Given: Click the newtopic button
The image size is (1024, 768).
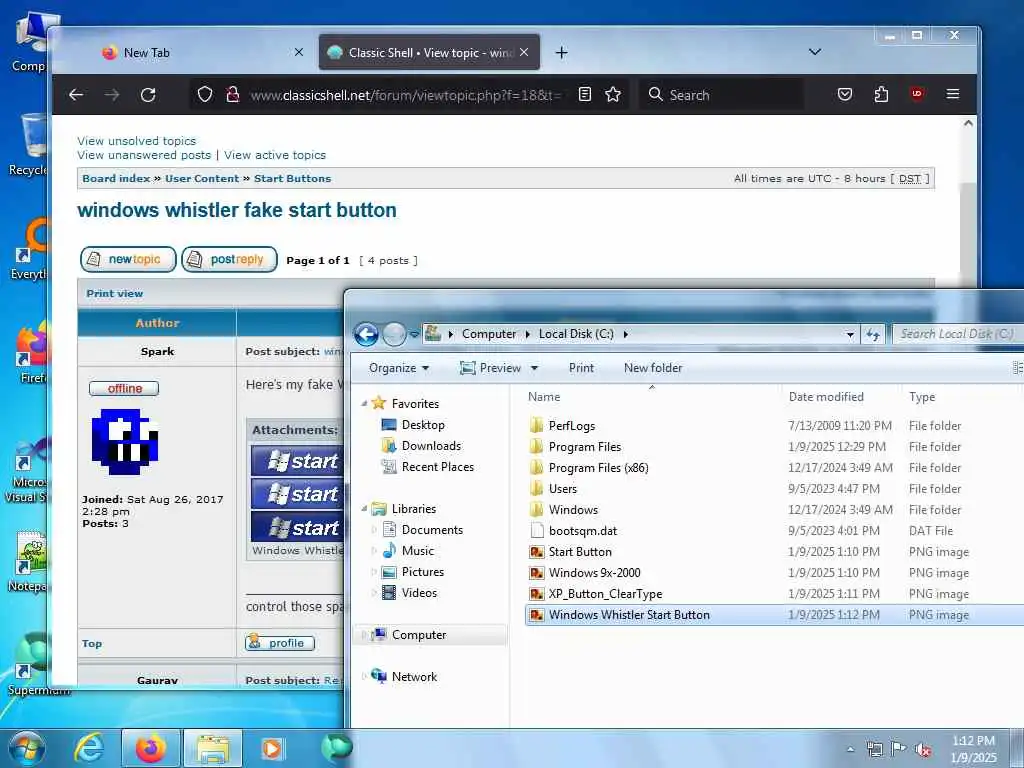Looking at the screenshot, I should pos(129,259).
